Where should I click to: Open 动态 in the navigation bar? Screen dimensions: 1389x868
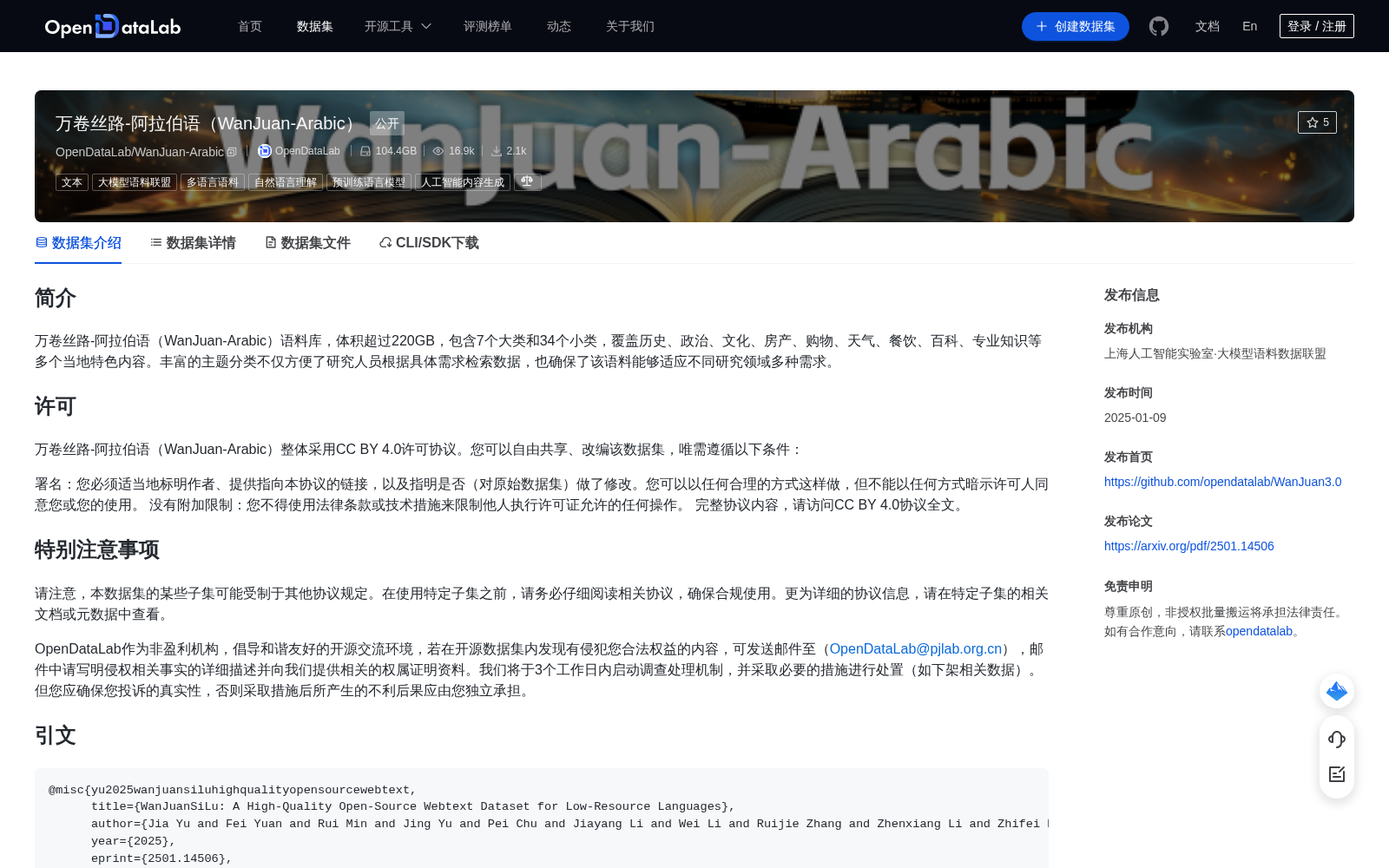[x=559, y=26]
